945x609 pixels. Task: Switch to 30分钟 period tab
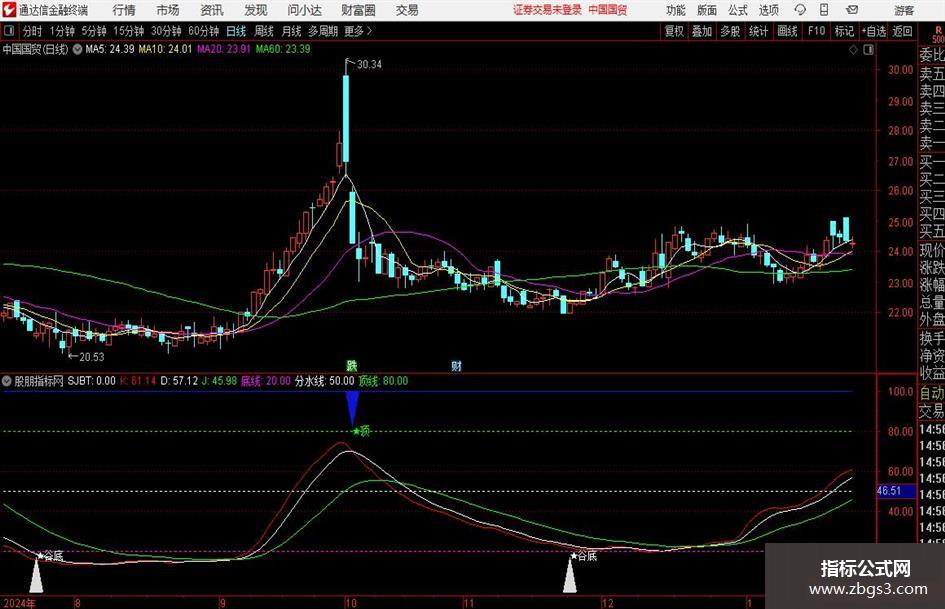(x=166, y=31)
